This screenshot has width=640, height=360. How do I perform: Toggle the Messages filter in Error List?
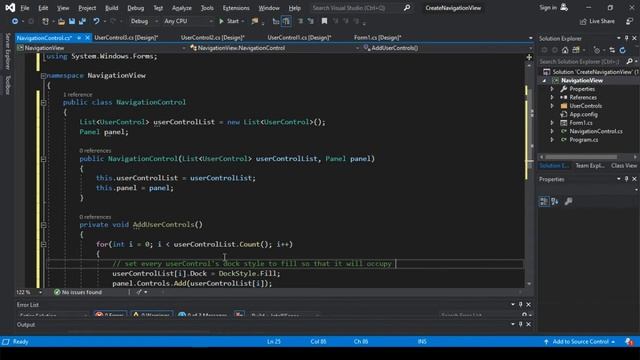coord(203,315)
